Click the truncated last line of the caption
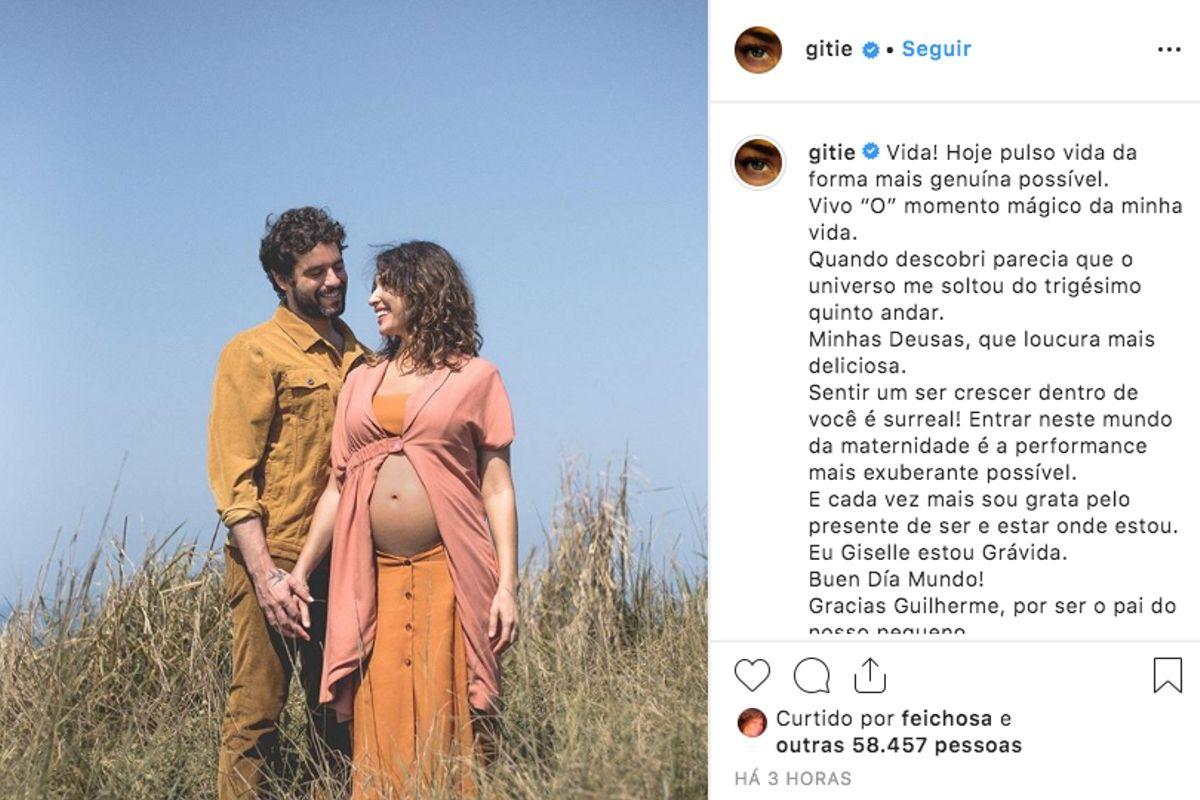Viewport: 1200px width, 800px height. 887,632
